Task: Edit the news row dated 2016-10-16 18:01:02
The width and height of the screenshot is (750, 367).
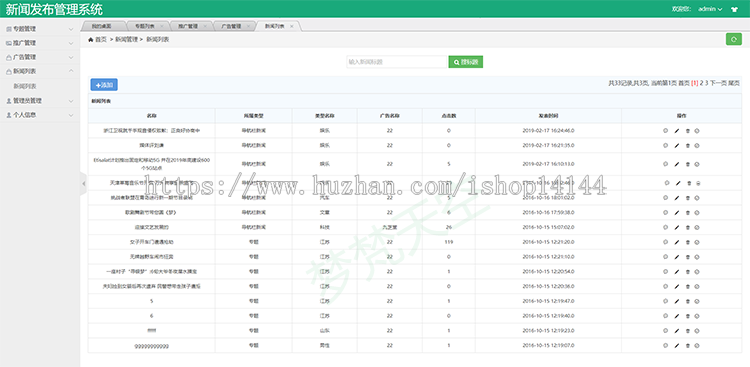Action: pyautogui.click(x=676, y=198)
